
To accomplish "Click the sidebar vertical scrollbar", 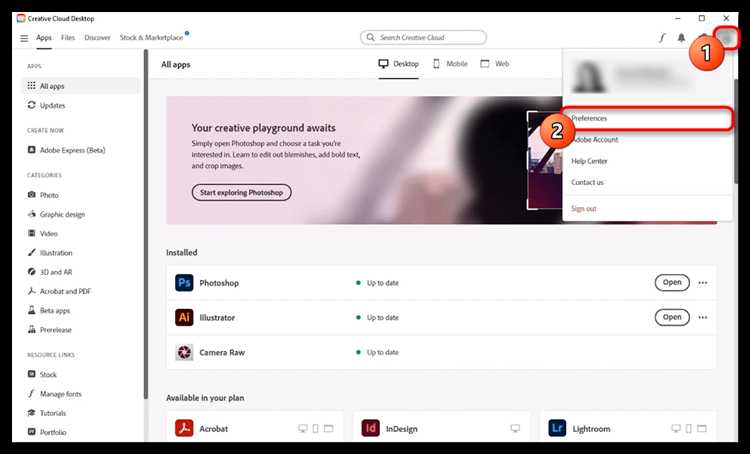I will pyautogui.click(x=146, y=225).
